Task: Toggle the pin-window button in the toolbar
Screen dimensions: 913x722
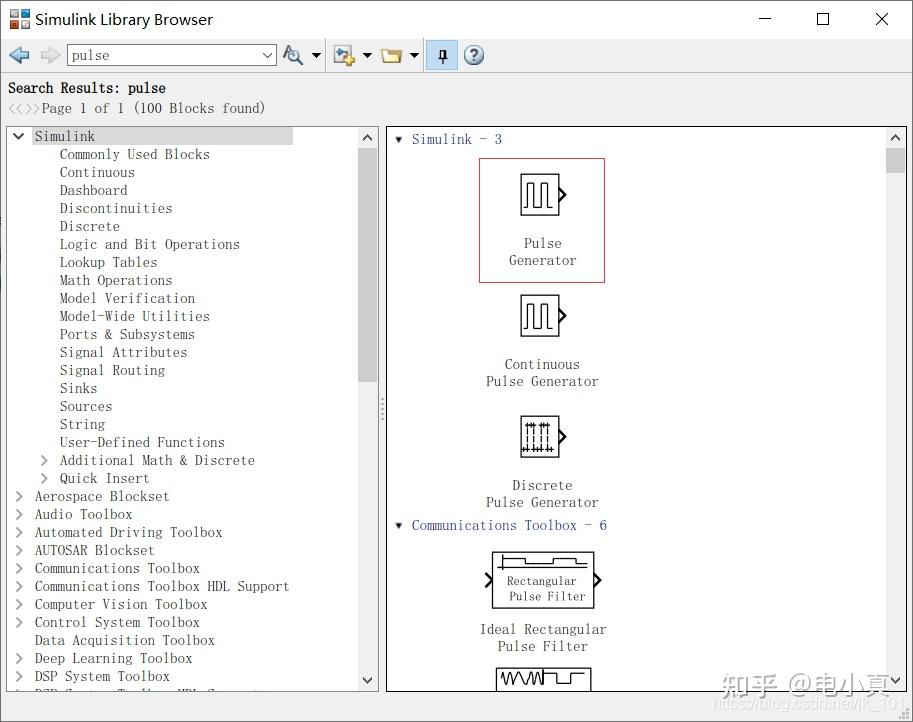Action: point(441,55)
